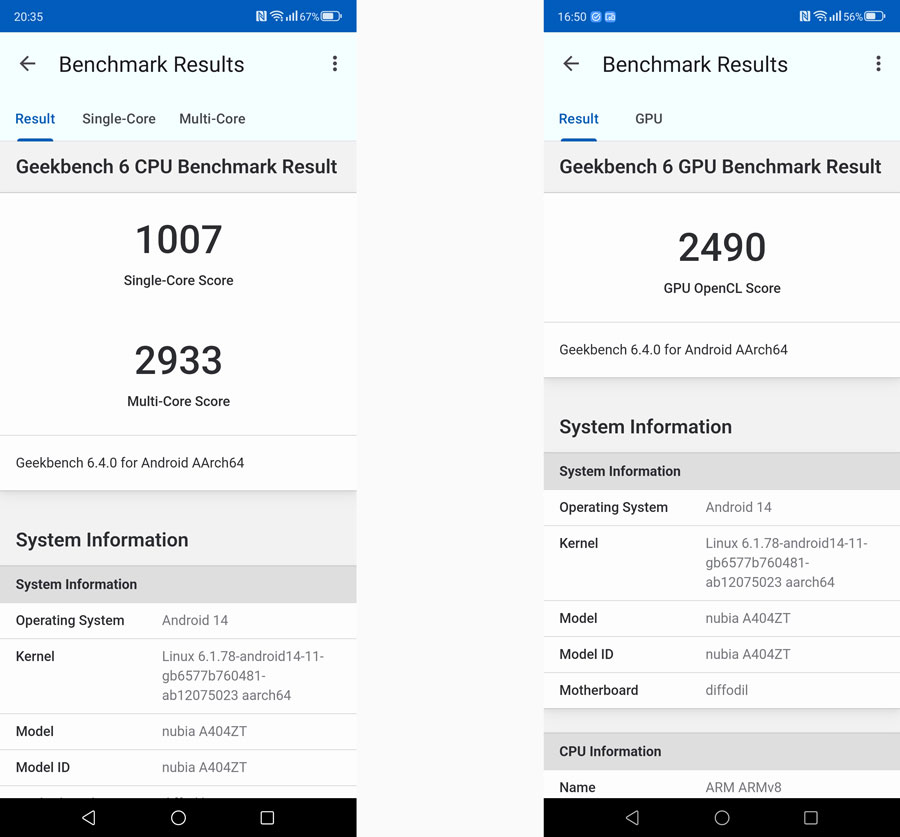900x837 pixels.
Task: Tap NFC icon in GPU screen status bar
Action: pyautogui.click(x=805, y=16)
